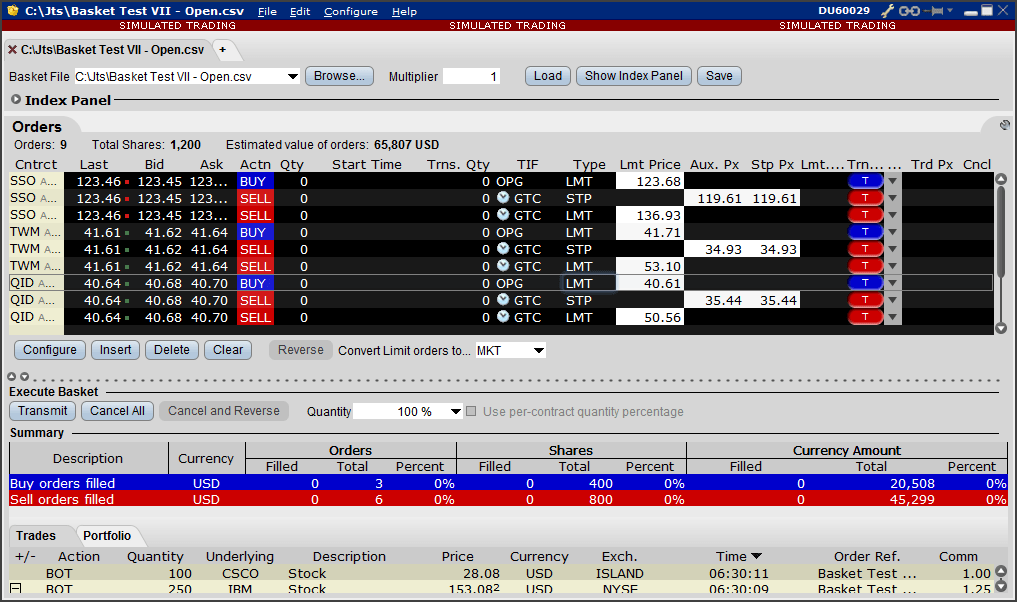Click the Cancel and Reverse button
Screen dimensions: 1017x602
coord(223,411)
